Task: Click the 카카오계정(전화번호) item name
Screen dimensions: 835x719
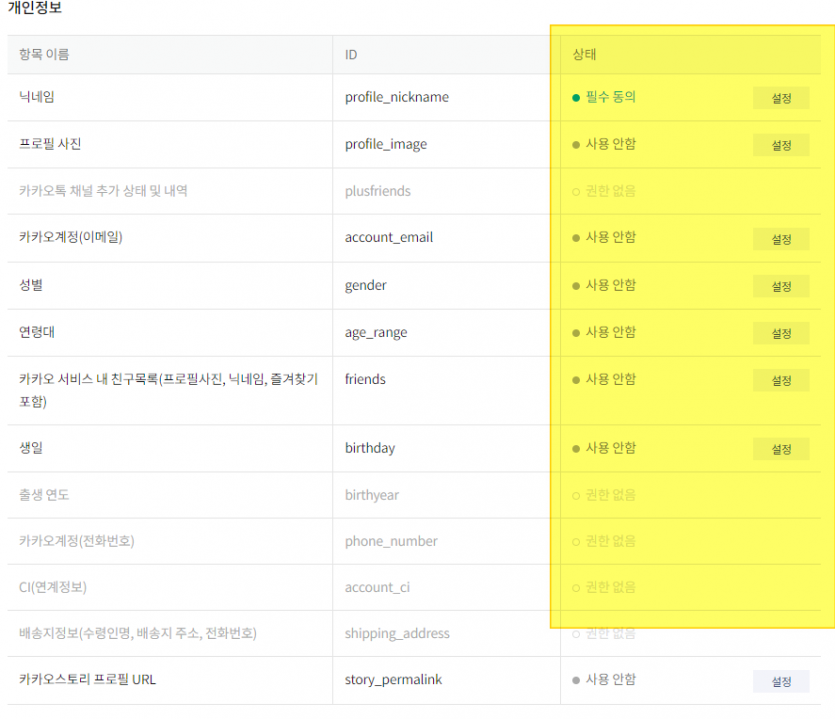Action: [x=76, y=541]
